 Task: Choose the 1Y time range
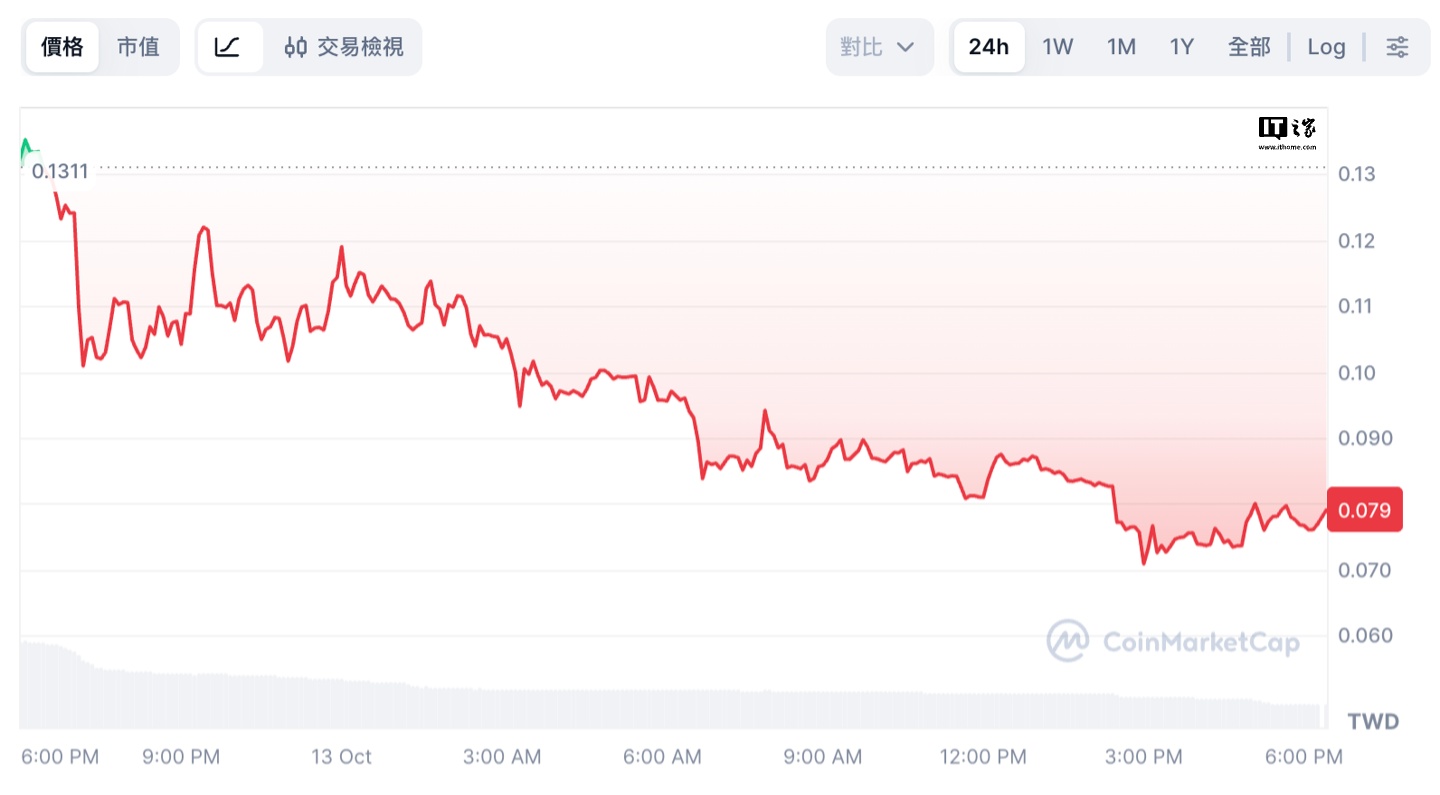click(x=1182, y=47)
